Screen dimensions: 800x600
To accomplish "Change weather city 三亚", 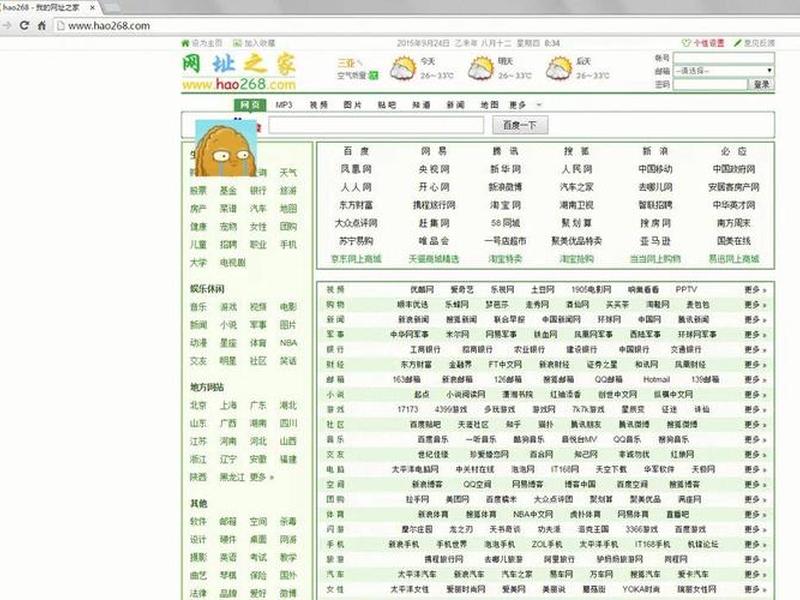I will pyautogui.click(x=346, y=63).
